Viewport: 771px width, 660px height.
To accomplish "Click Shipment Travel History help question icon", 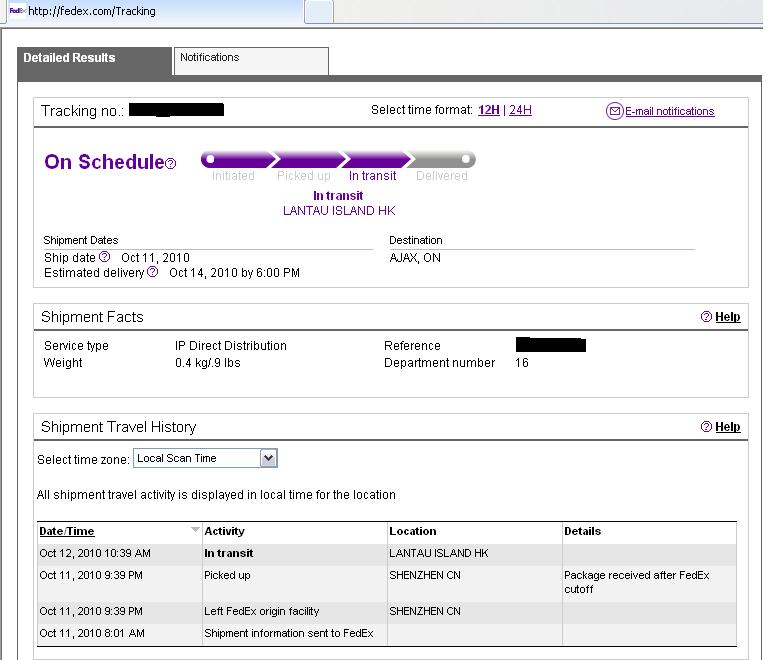I will 706,427.
